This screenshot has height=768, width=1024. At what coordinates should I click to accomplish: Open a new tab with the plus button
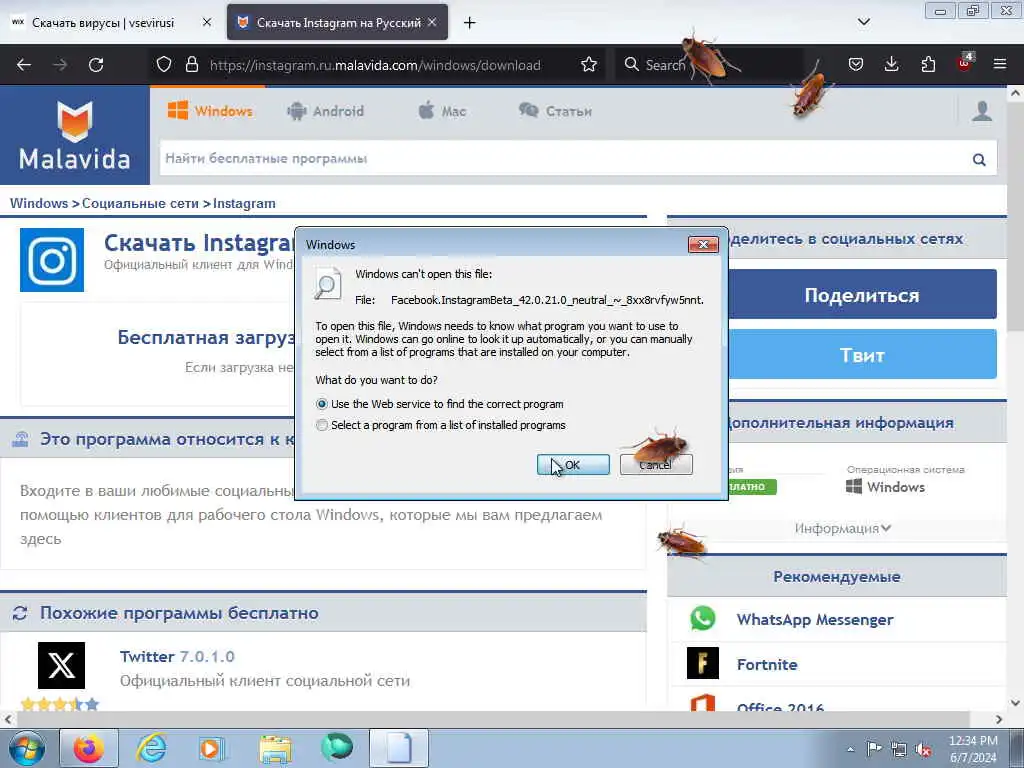469,23
